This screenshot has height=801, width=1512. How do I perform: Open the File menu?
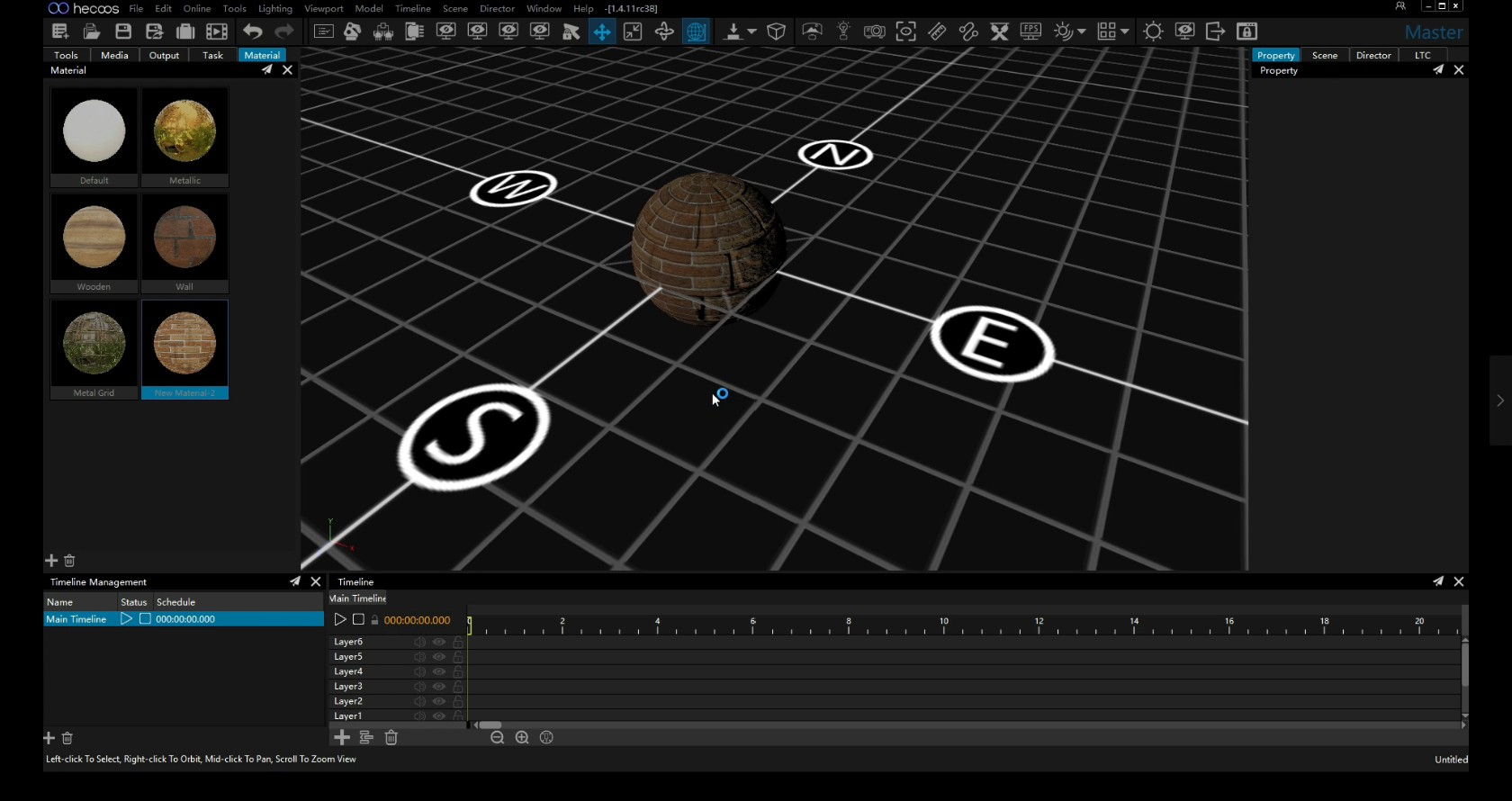pos(136,8)
